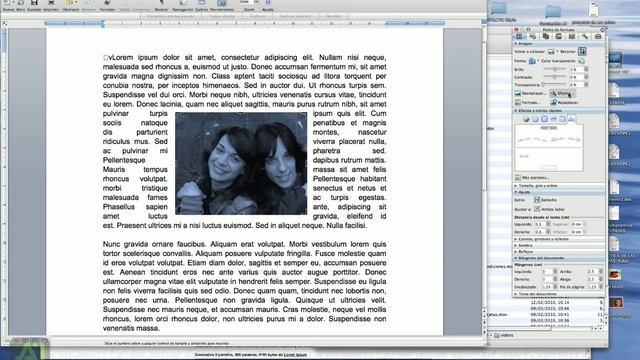Select the fourth palette tab icon

(x=559, y=36)
